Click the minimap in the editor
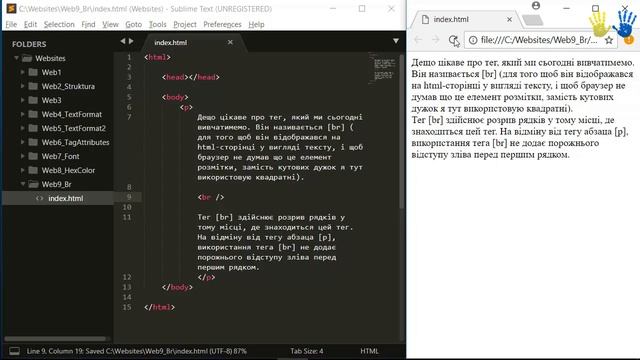Viewport: 640px width, 360px height. point(384,69)
